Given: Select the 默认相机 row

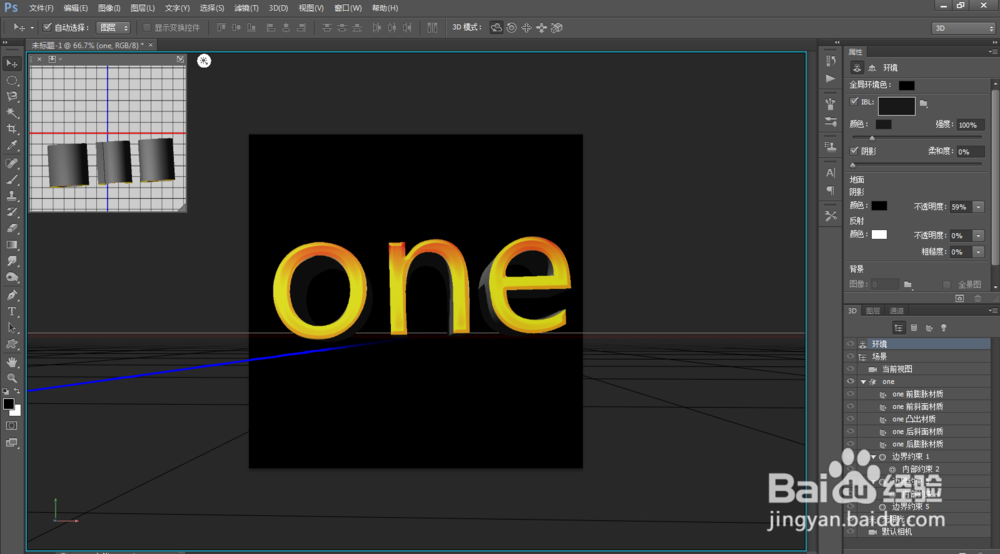Looking at the screenshot, I should pyautogui.click(x=917, y=532).
